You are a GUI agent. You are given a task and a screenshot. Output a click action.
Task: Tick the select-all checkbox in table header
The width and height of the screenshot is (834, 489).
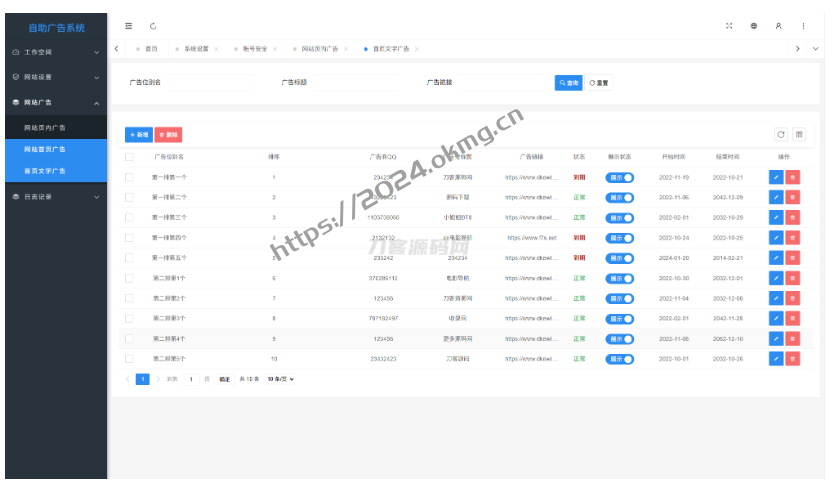(129, 157)
